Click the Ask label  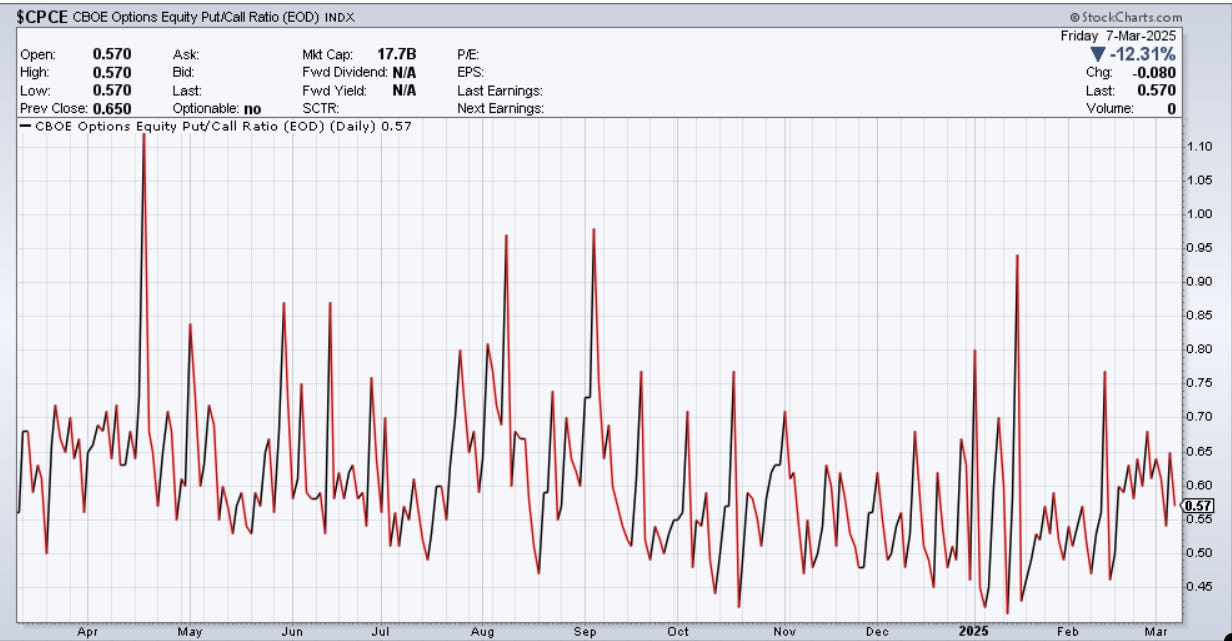pos(184,55)
